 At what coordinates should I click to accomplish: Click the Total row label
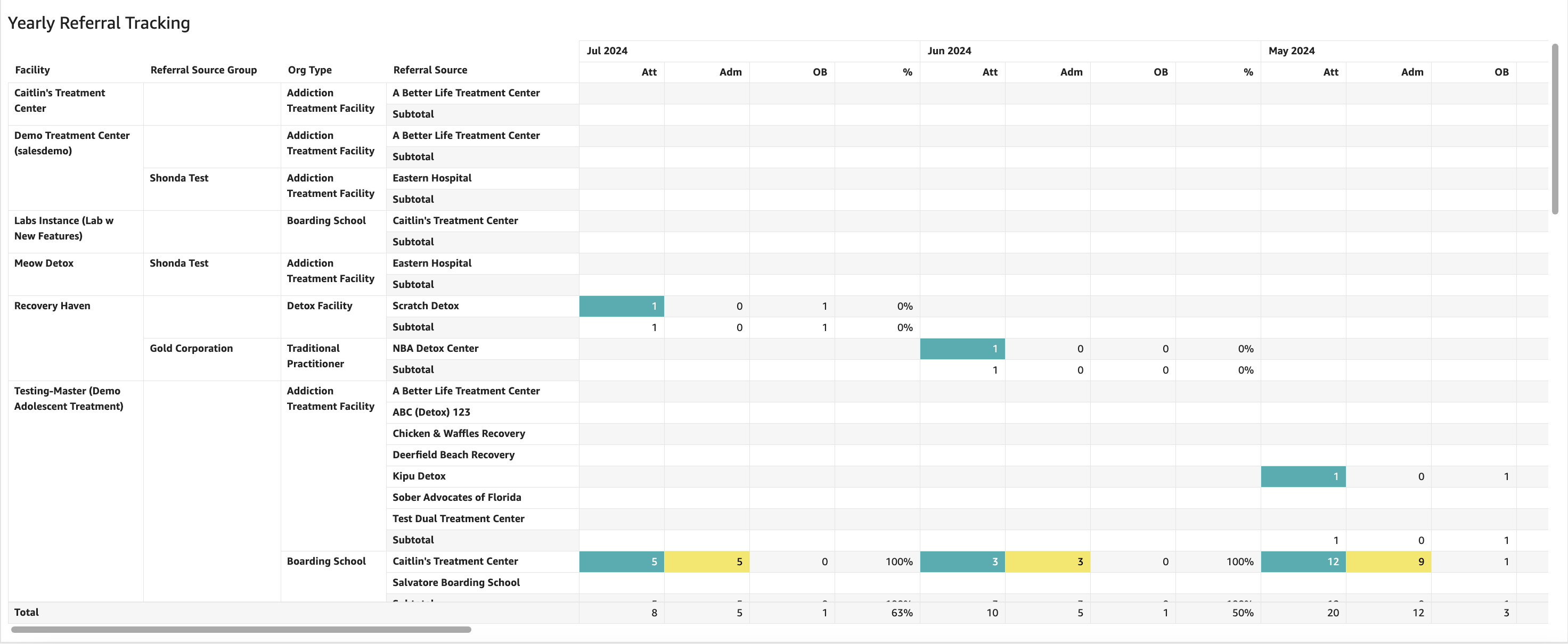tap(26, 613)
